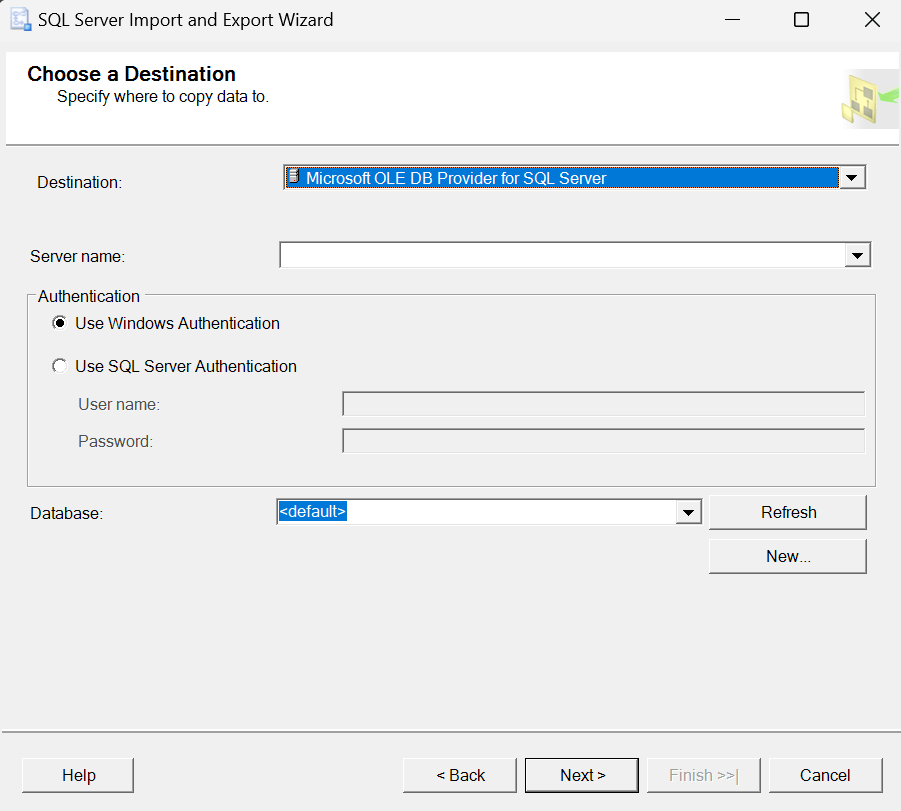The height and width of the screenshot is (811, 901).
Task: Open the Destination provider dropdown arrow
Action: pos(852,178)
